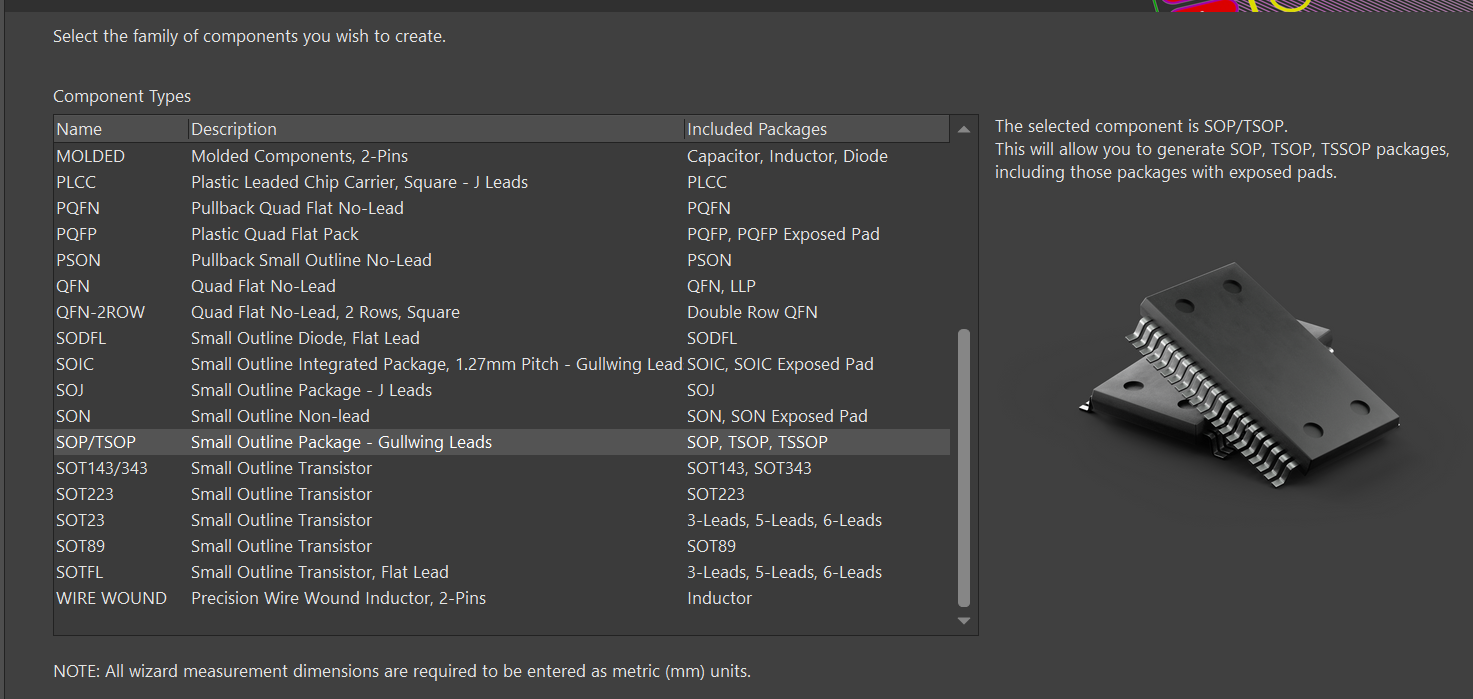
Task: Click 'QFN, LLP' packages cell
Action: [721, 286]
